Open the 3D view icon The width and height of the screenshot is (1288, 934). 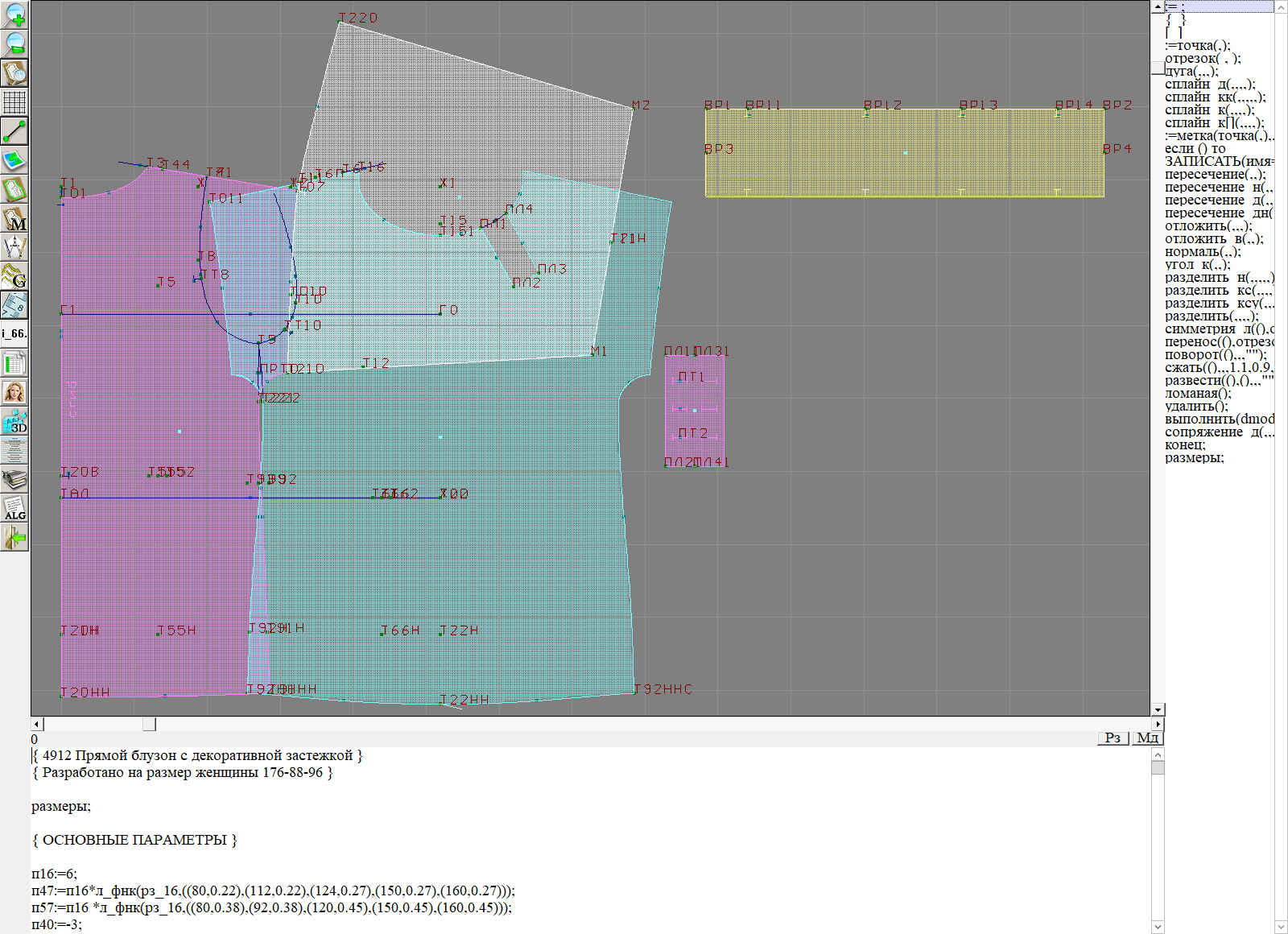click(14, 421)
